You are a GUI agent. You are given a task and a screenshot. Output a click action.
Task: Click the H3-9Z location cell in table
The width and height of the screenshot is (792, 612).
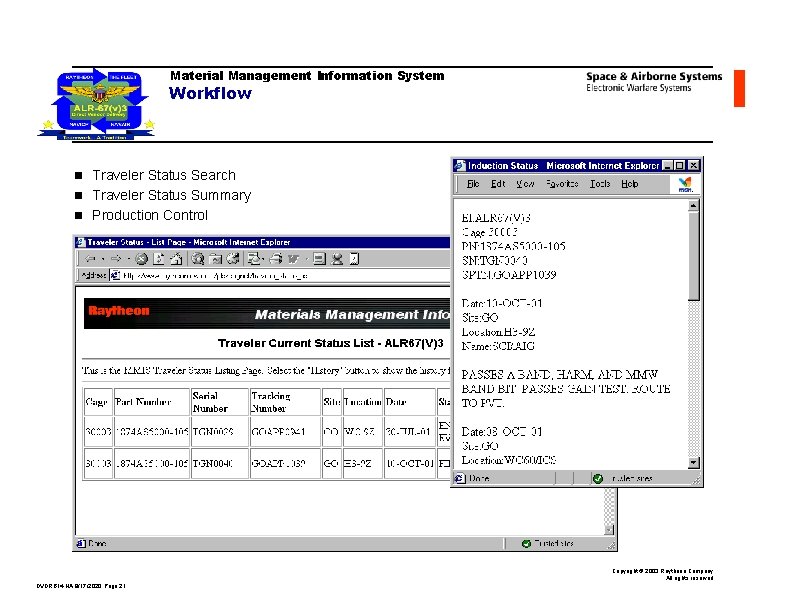point(363,463)
